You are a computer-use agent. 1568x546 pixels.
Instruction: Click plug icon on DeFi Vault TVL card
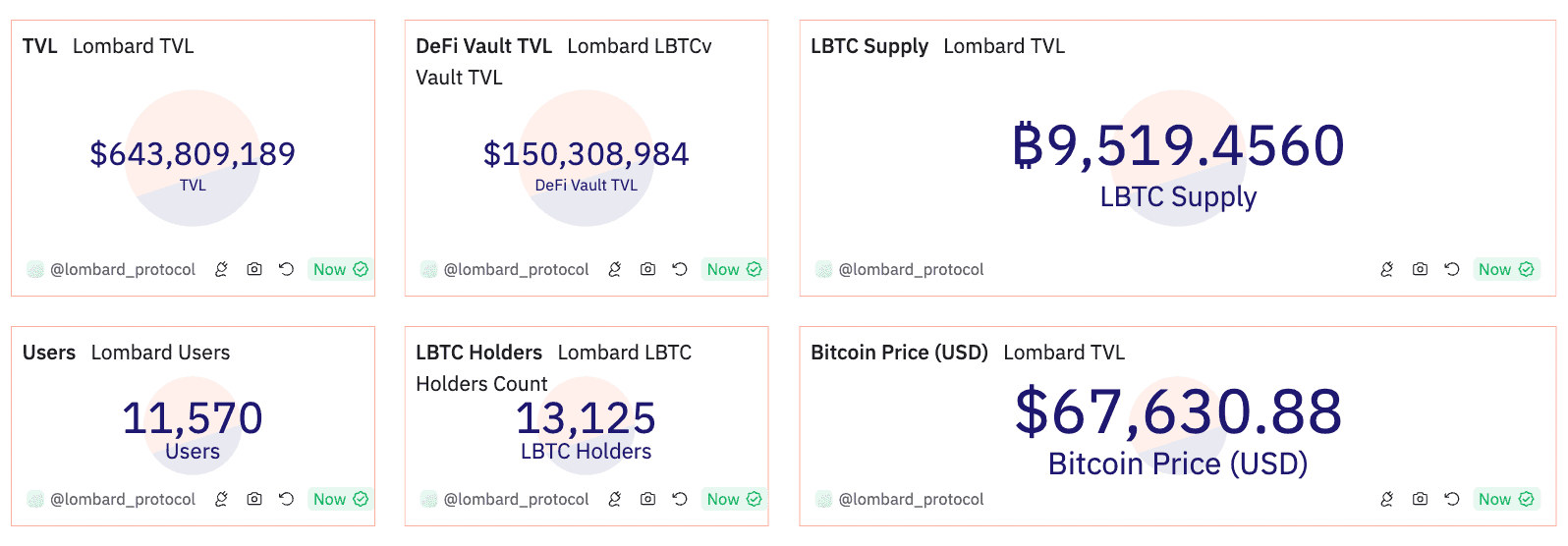click(x=615, y=269)
